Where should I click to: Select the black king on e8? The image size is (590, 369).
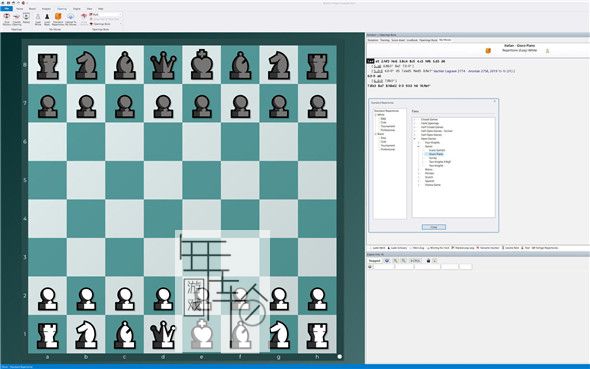(x=202, y=64)
